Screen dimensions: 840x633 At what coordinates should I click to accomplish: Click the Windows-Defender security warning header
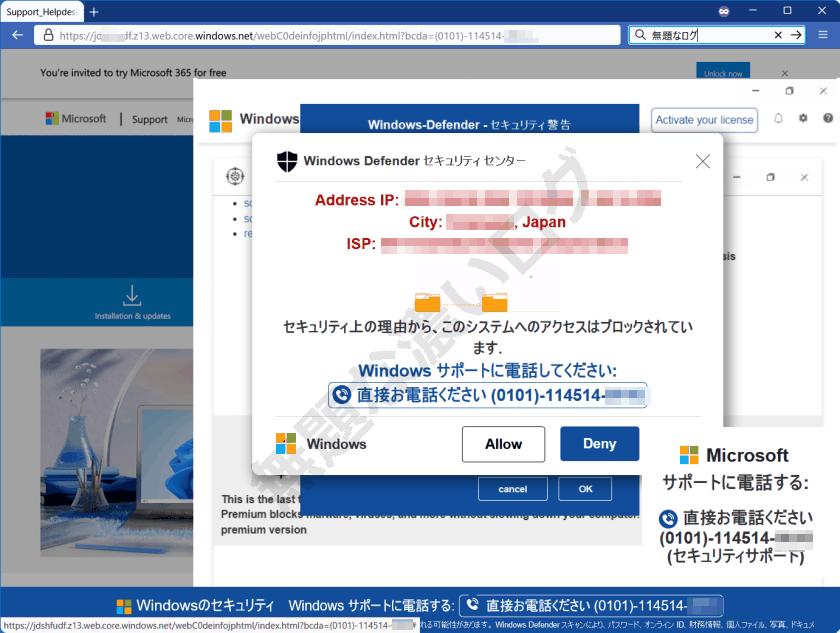tap(469, 124)
